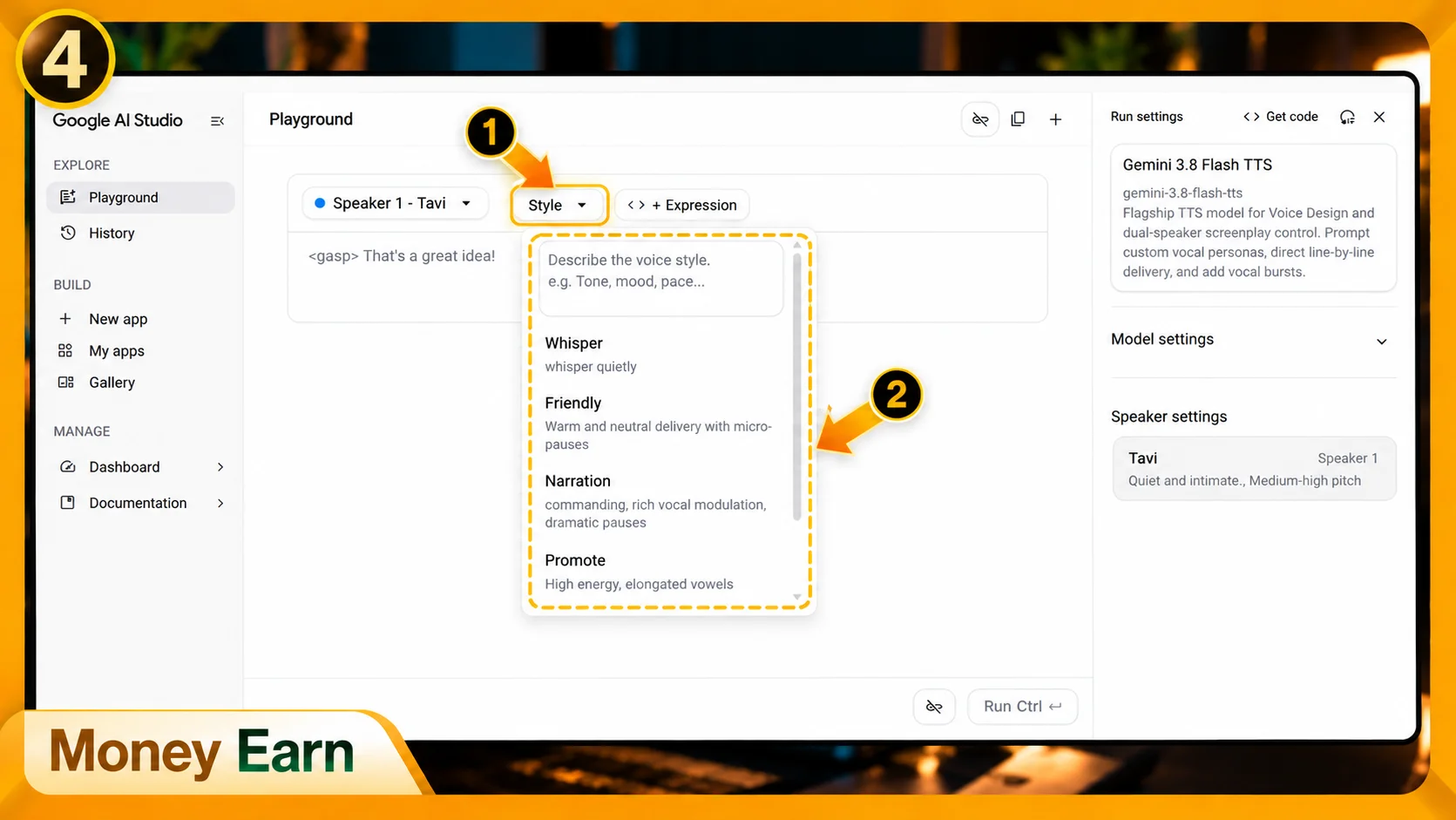Click the Dashboard gauge icon
Viewport: 1456px width, 820px height.
(67, 466)
